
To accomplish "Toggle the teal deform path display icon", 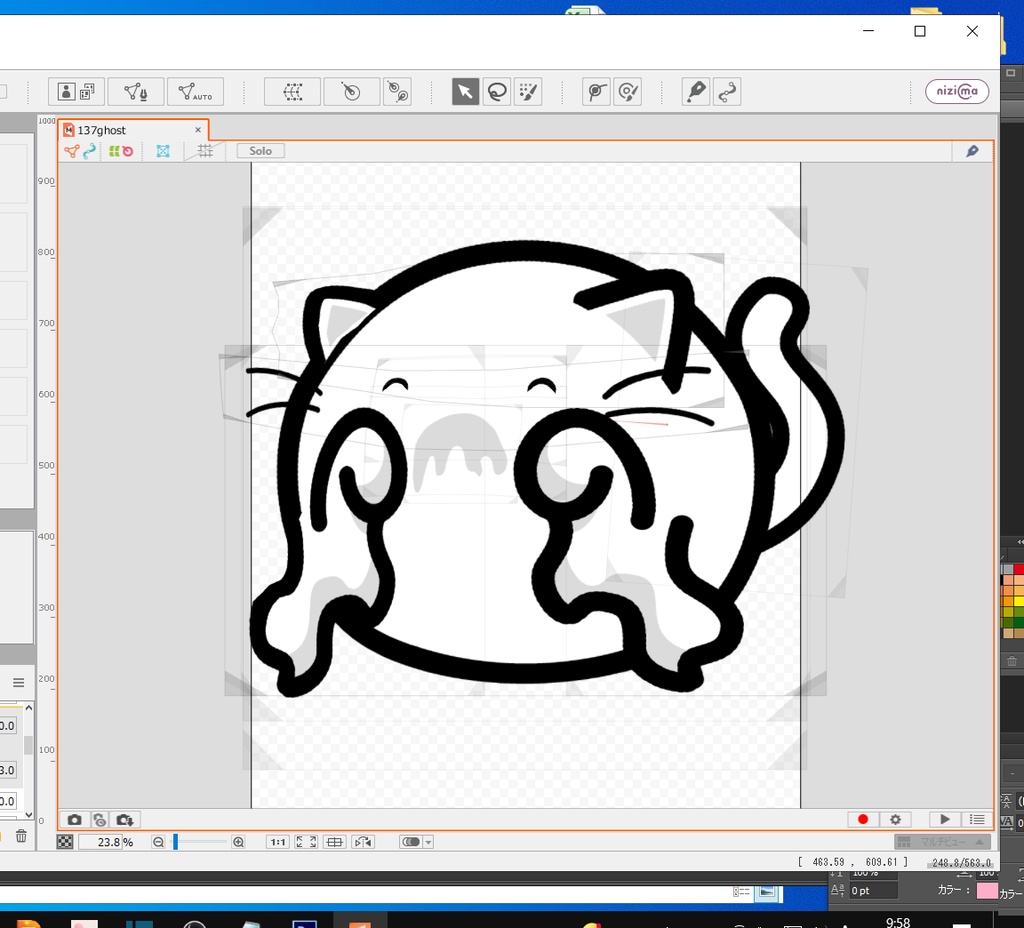I will [89, 152].
